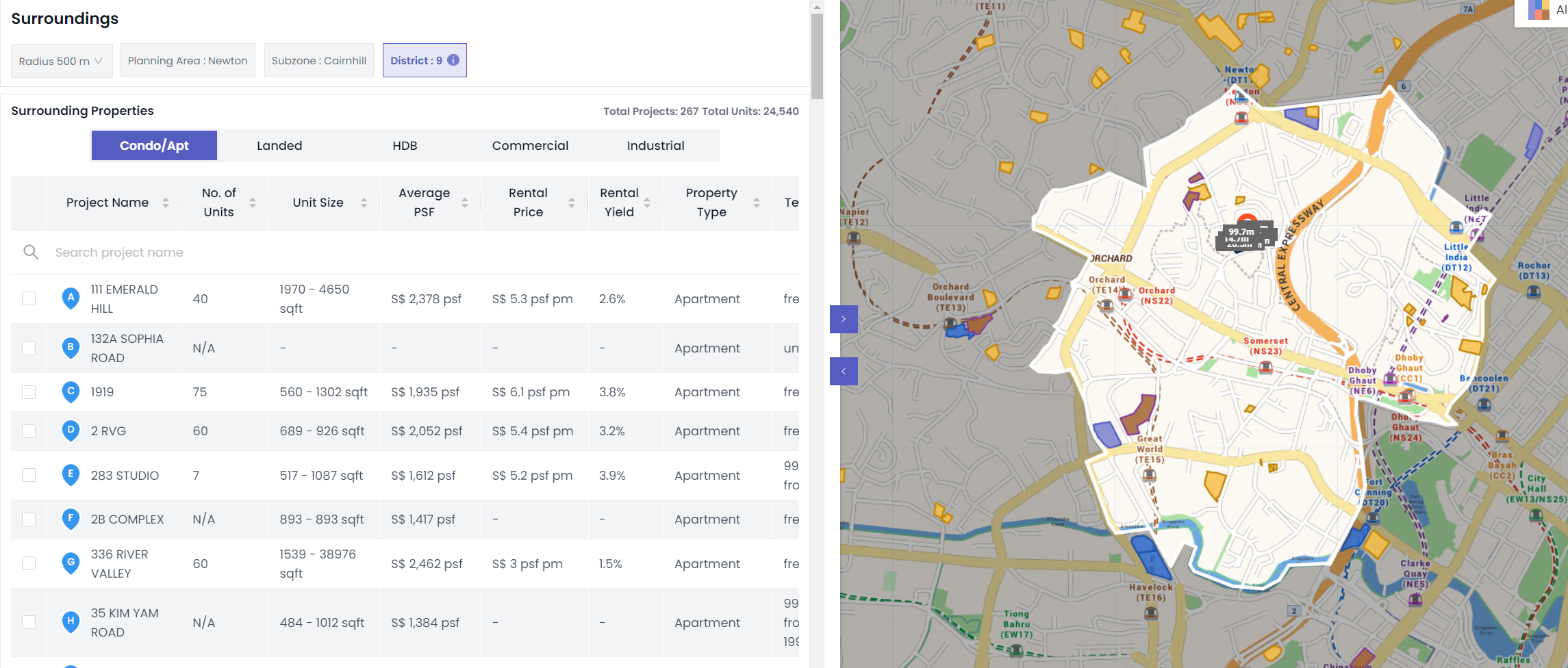This screenshot has height=668, width=1568.
Task: Click marker D for 2 RVG
Action: [71, 431]
